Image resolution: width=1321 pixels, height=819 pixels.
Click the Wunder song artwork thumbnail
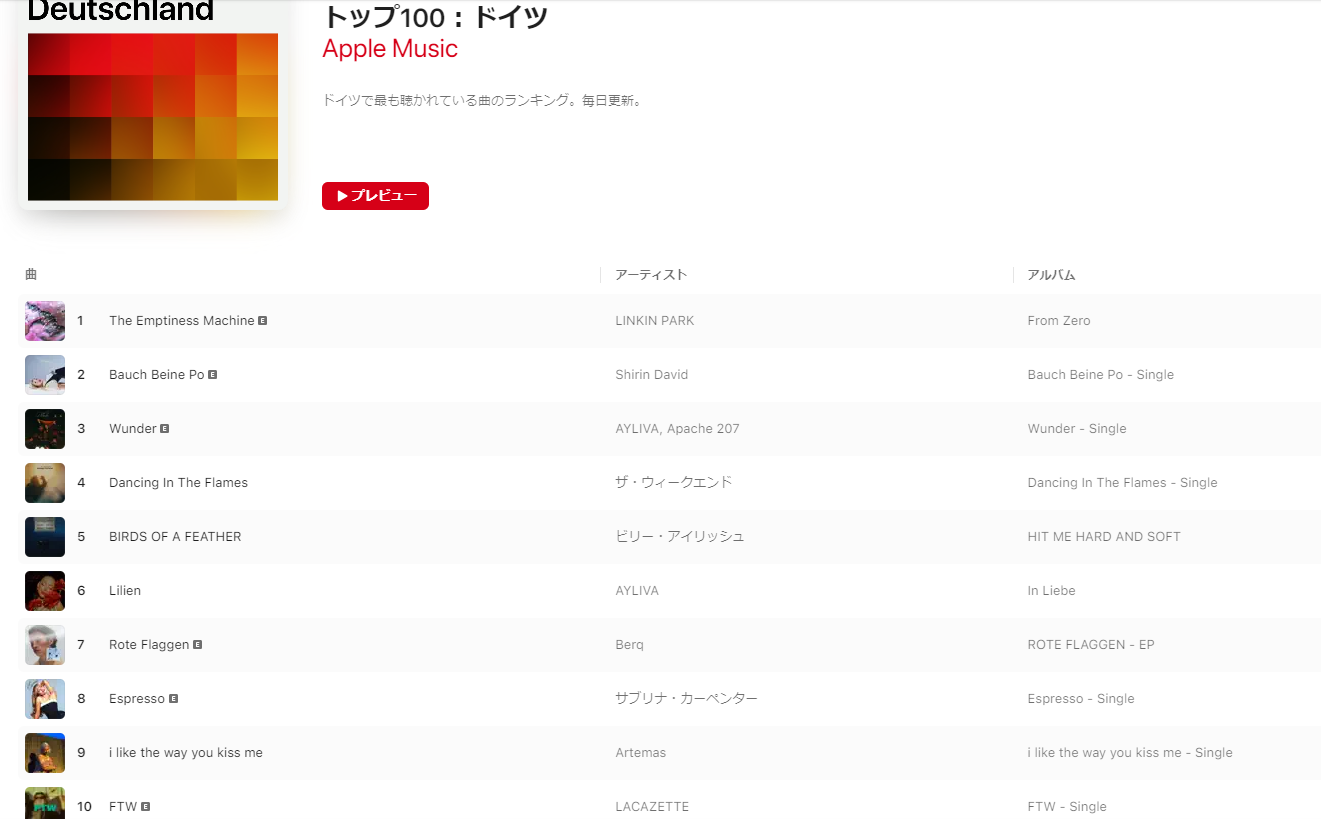click(45, 429)
